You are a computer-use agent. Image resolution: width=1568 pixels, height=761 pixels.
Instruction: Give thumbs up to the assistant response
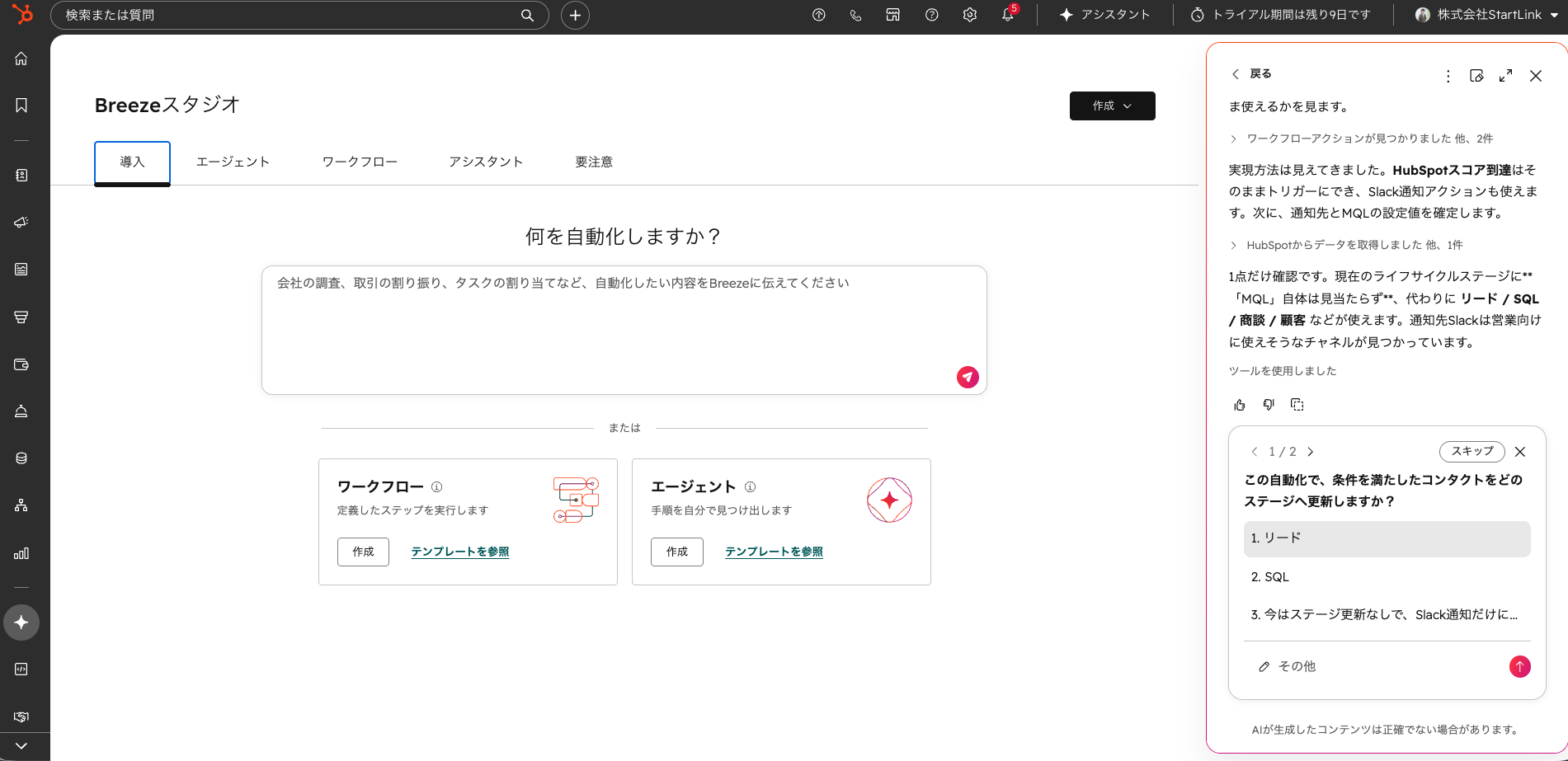coord(1240,405)
